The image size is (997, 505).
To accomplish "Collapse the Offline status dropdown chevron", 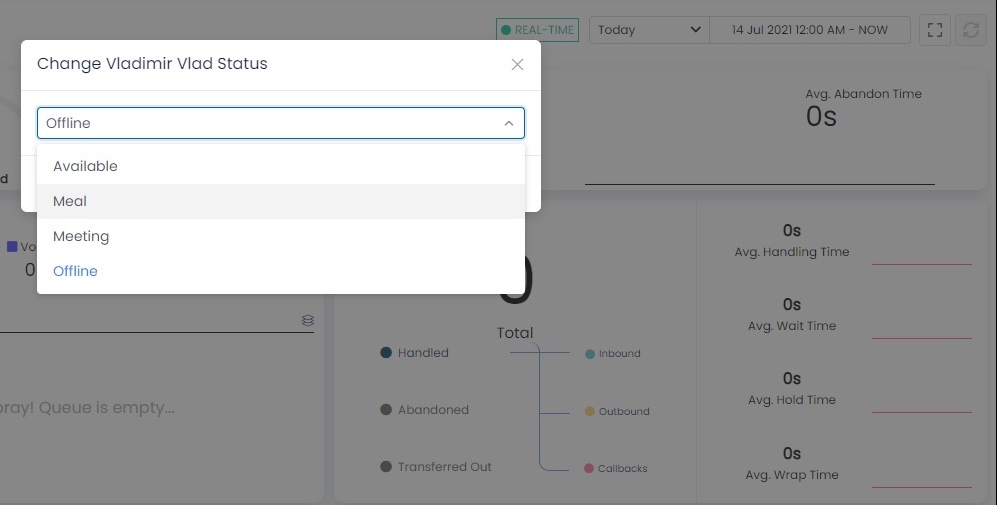I will point(509,123).
